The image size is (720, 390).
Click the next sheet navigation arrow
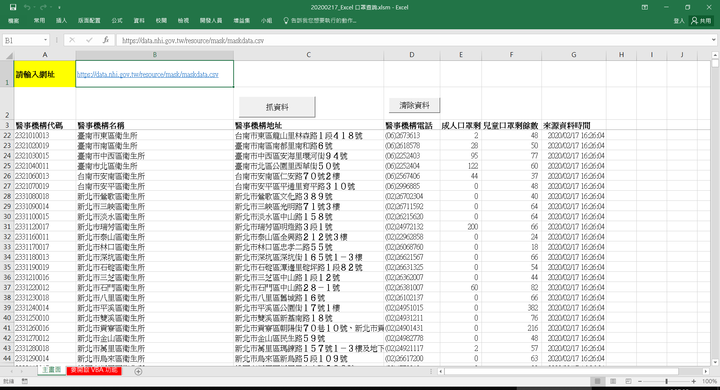[x=23, y=371]
